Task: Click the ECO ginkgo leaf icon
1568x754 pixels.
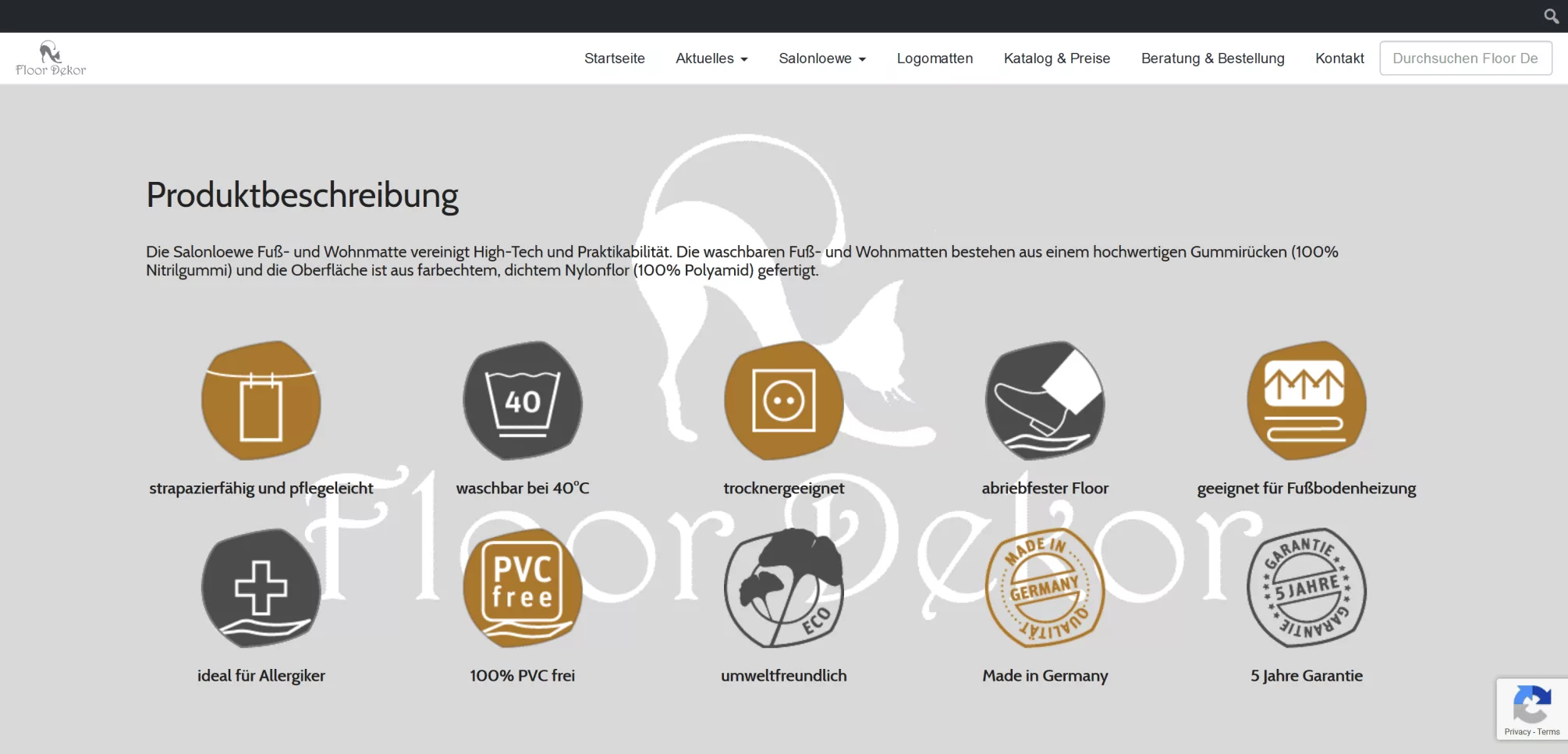Action: [x=784, y=588]
